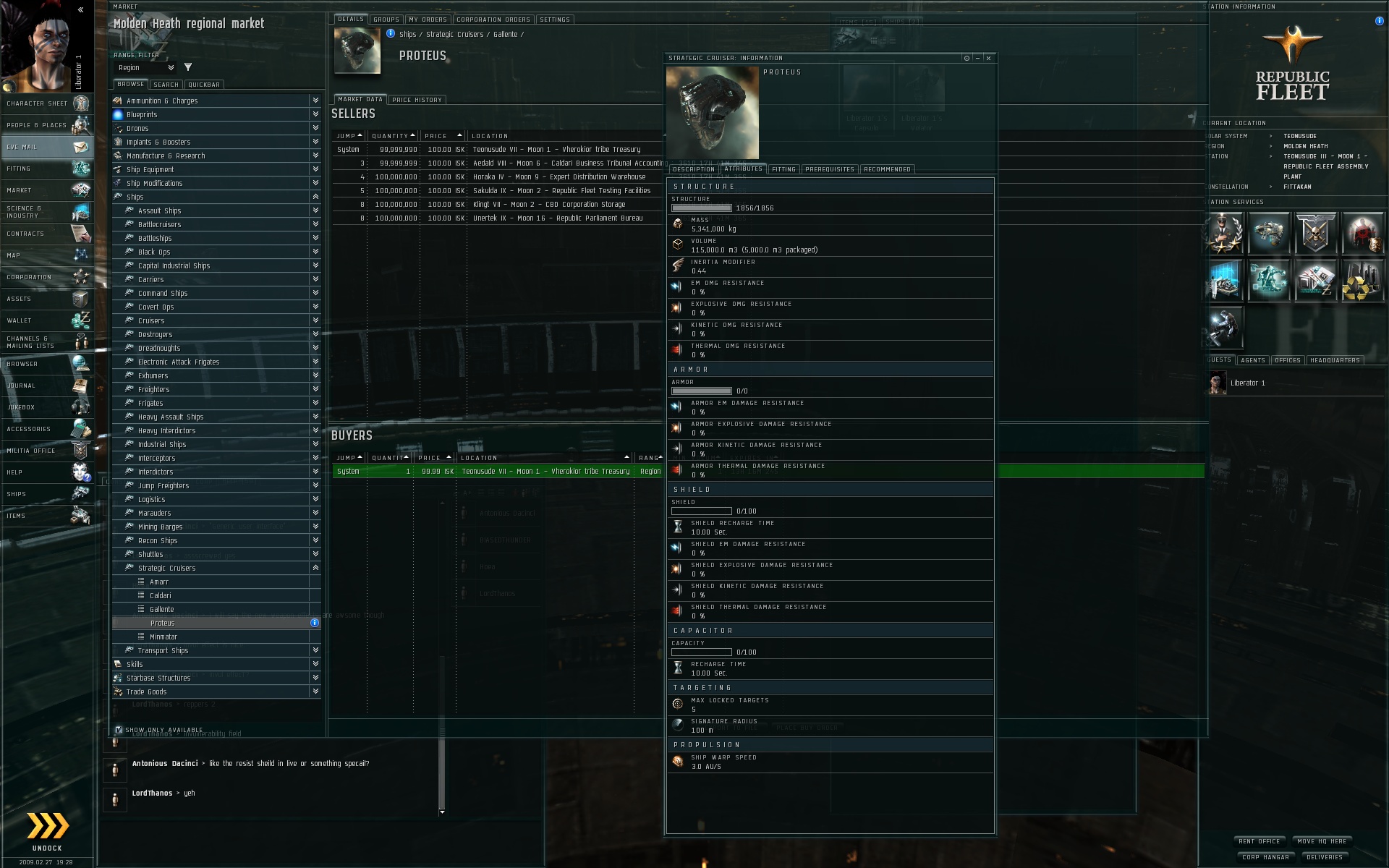Click the Undock arrows icon
Viewport: 1389px width, 868px height.
(x=47, y=825)
